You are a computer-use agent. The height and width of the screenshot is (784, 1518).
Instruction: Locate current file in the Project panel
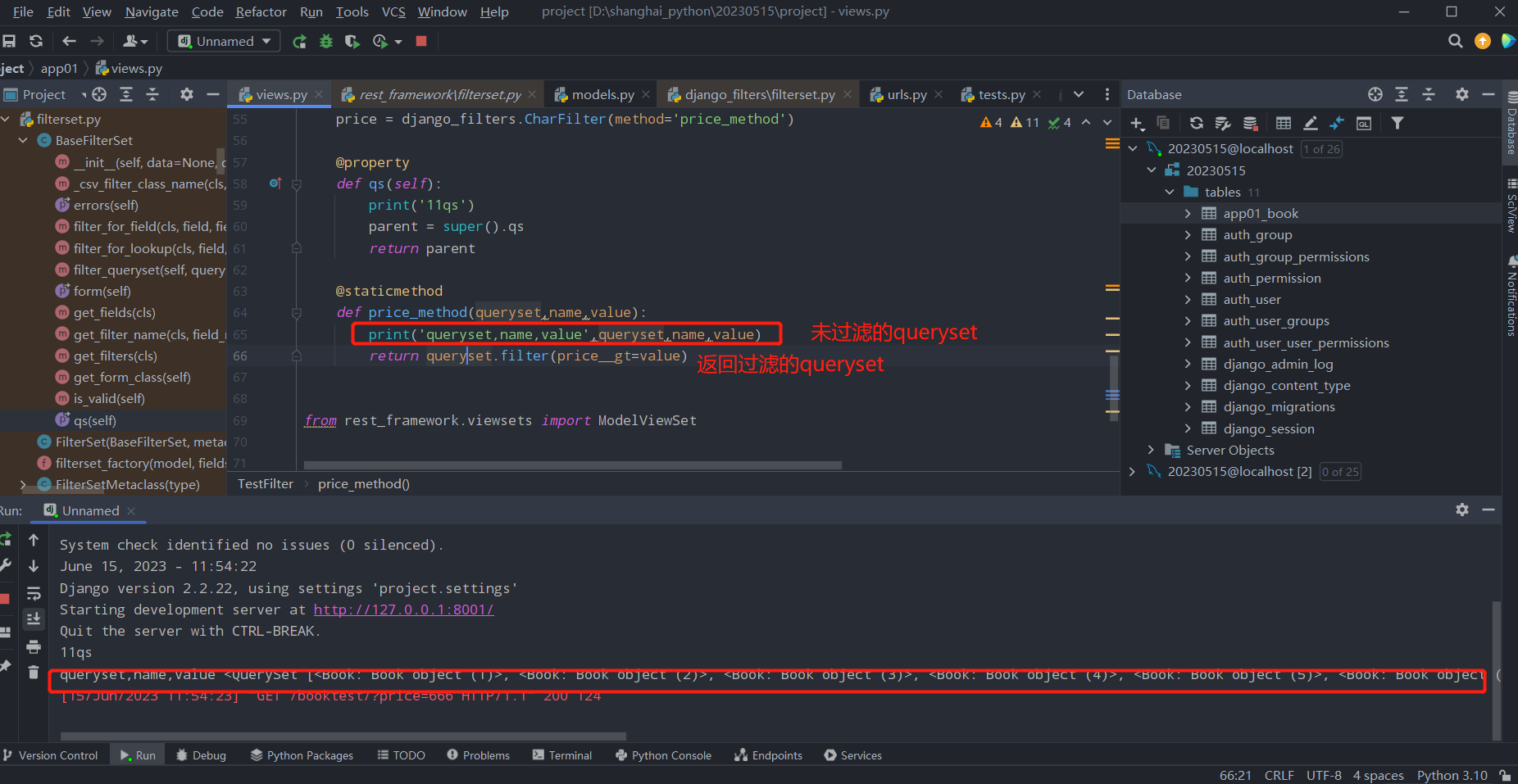point(99,94)
